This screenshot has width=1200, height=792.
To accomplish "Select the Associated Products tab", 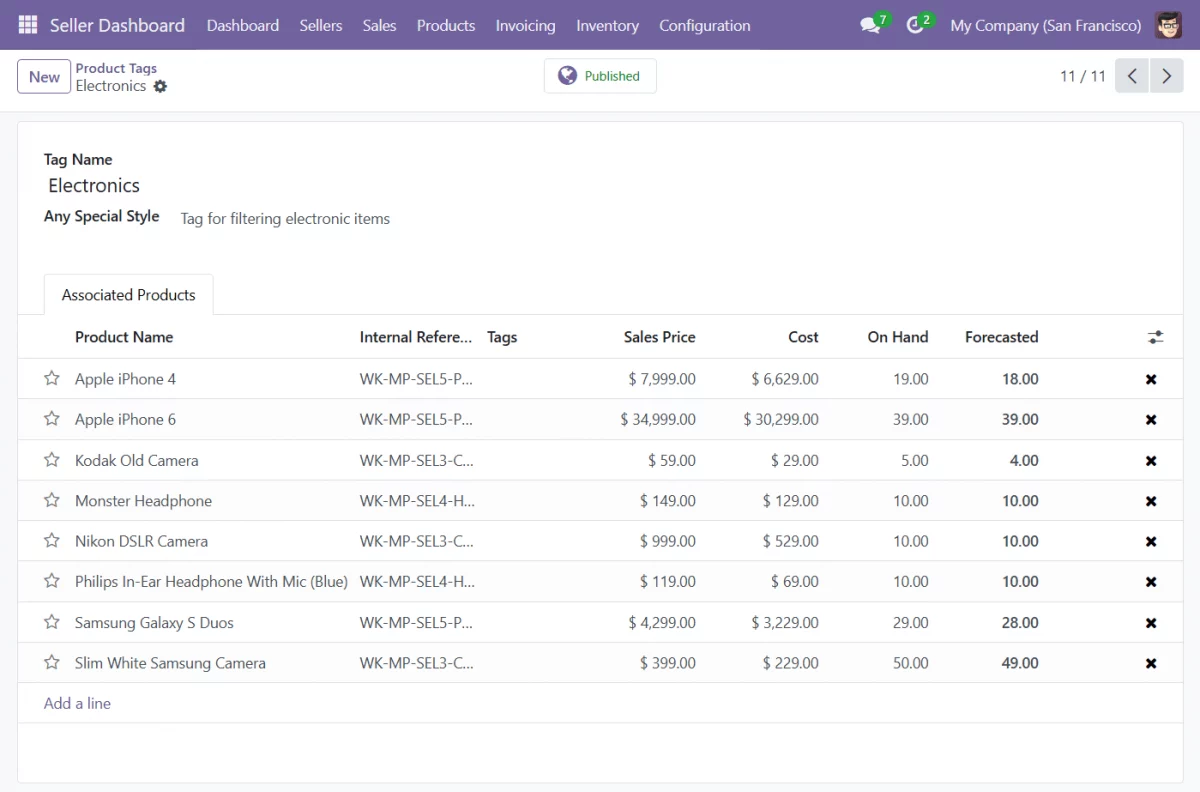I will pos(128,295).
